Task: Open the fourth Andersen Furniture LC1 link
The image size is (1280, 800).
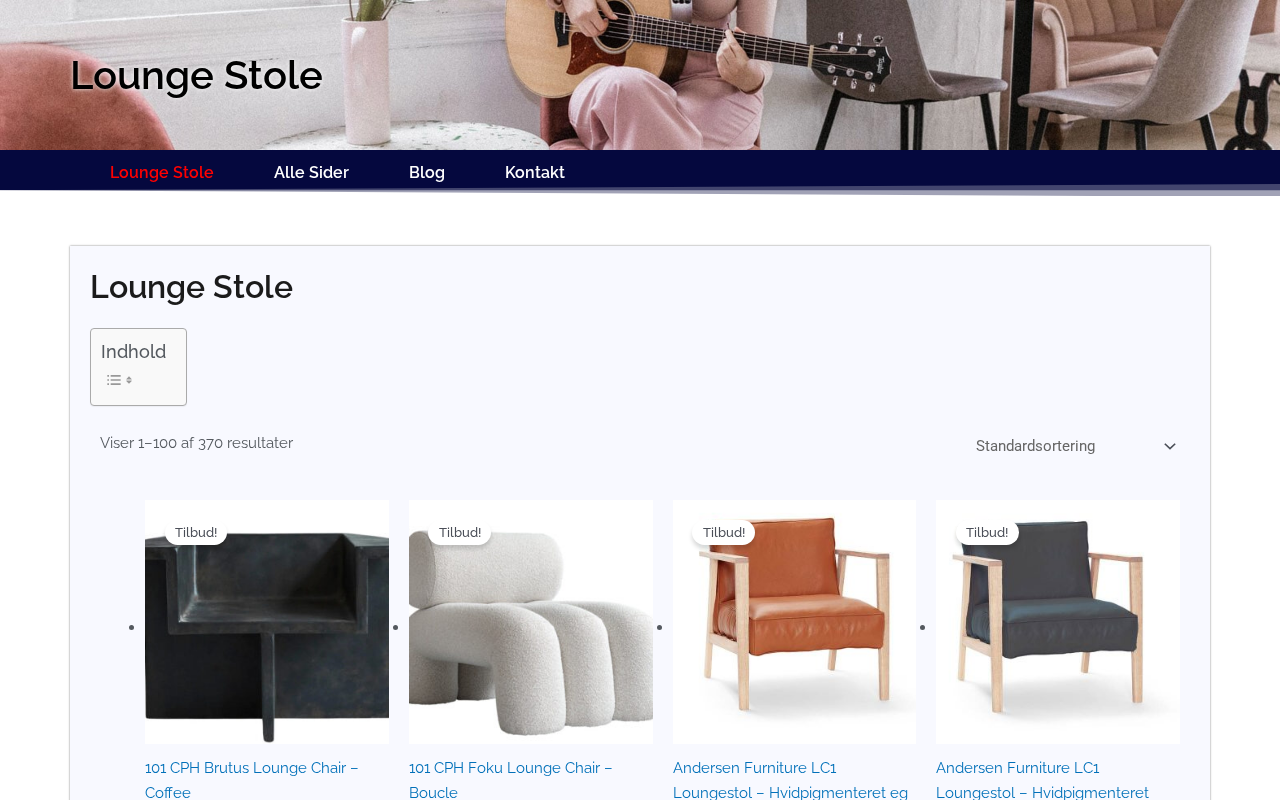Action: point(1043,780)
